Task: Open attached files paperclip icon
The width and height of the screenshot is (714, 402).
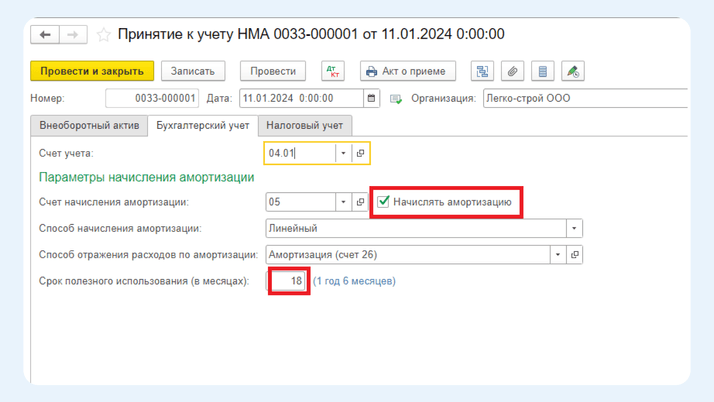Action: coord(512,71)
